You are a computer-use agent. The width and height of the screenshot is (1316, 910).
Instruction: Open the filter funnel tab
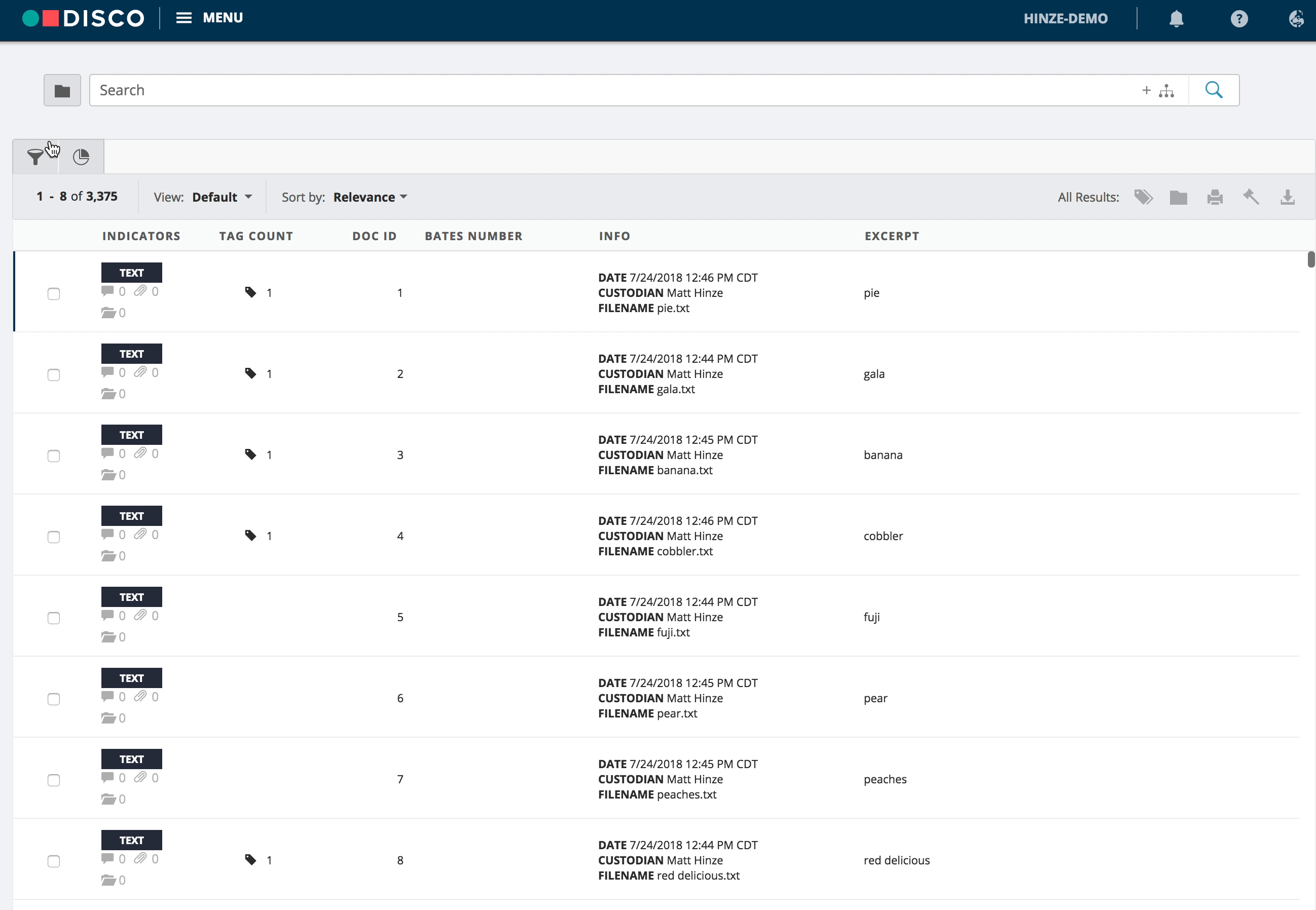tap(35, 157)
